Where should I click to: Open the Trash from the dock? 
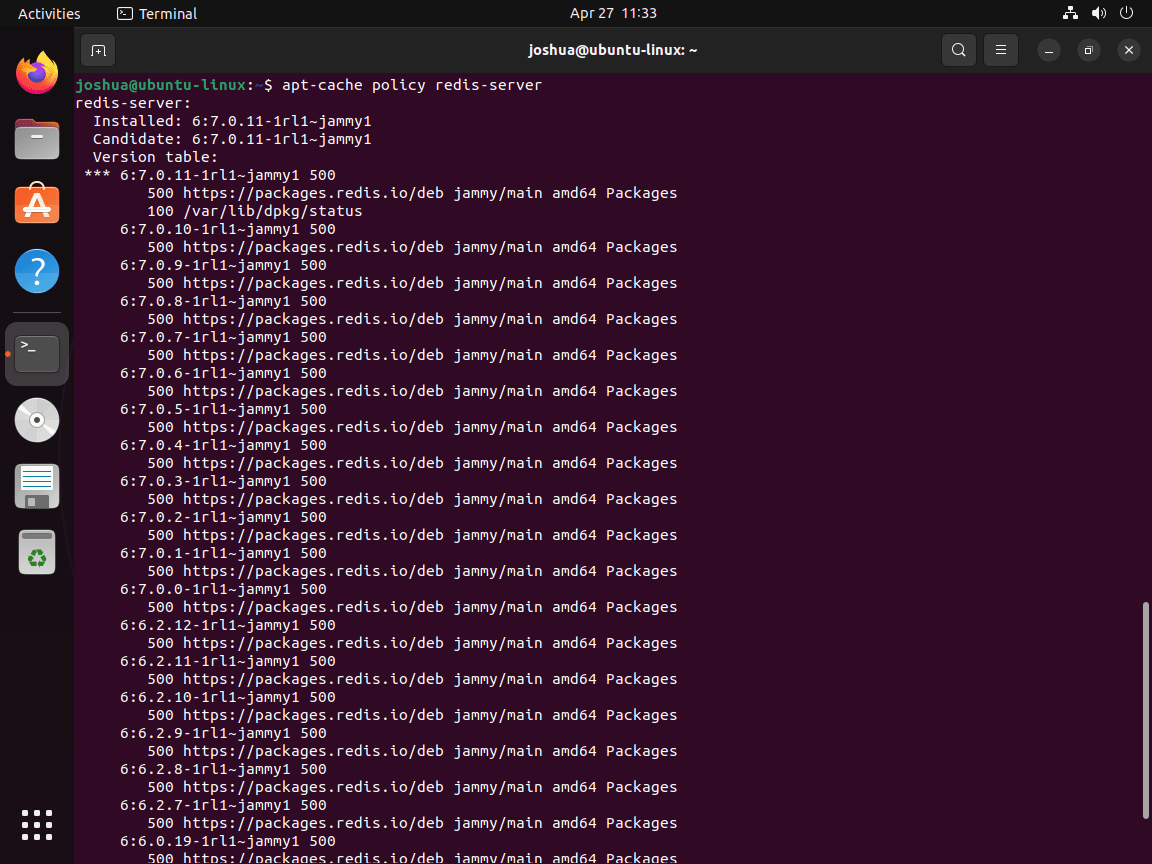point(37,552)
